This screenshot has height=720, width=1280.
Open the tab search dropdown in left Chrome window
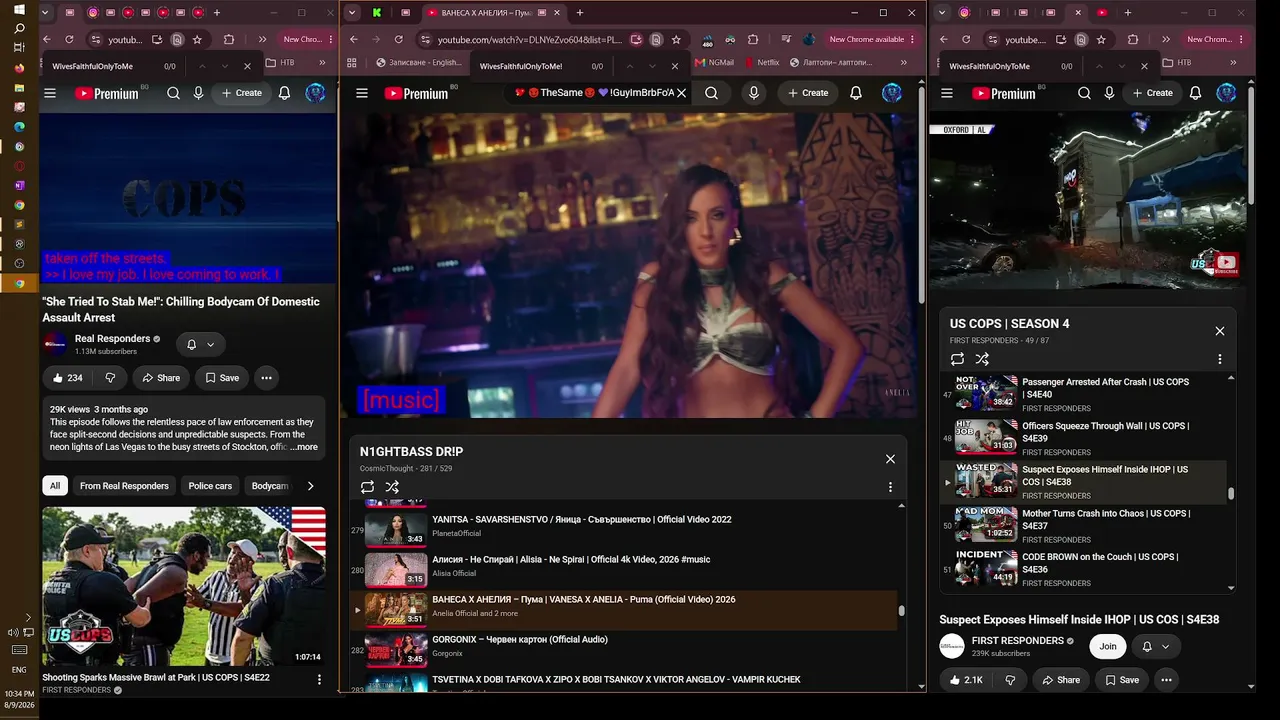pyautogui.click(x=47, y=13)
